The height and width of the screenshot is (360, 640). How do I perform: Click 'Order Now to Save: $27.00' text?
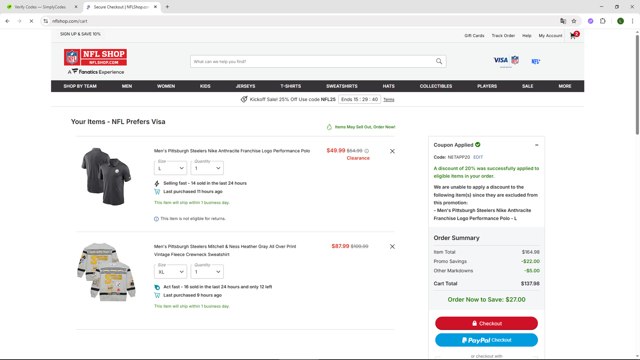[x=486, y=300]
